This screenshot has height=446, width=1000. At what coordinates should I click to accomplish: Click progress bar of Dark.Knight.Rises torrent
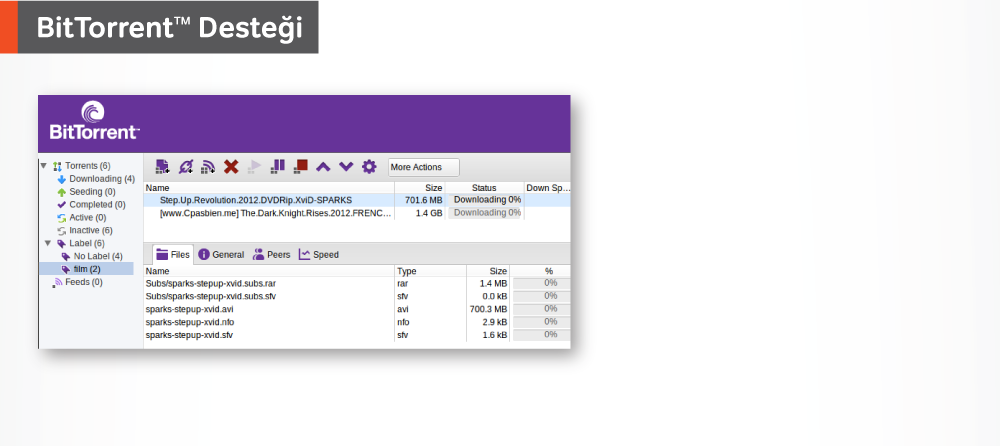tap(487, 212)
